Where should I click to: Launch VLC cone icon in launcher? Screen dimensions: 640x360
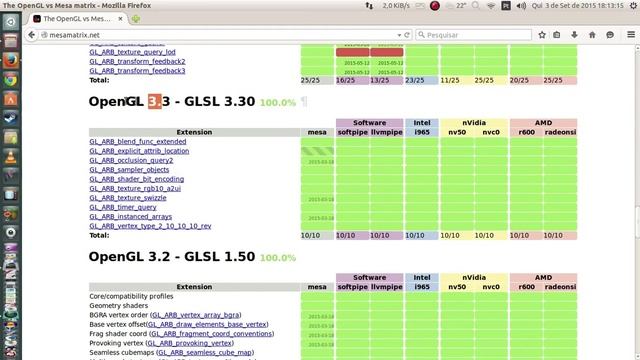tap(11, 157)
